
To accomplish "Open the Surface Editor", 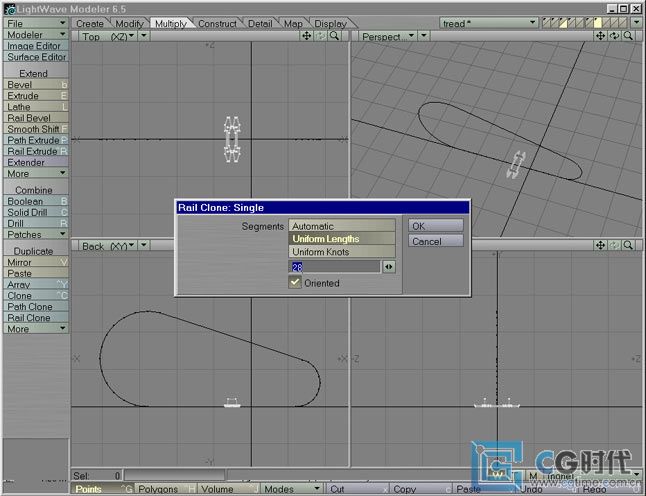I will click(36, 57).
